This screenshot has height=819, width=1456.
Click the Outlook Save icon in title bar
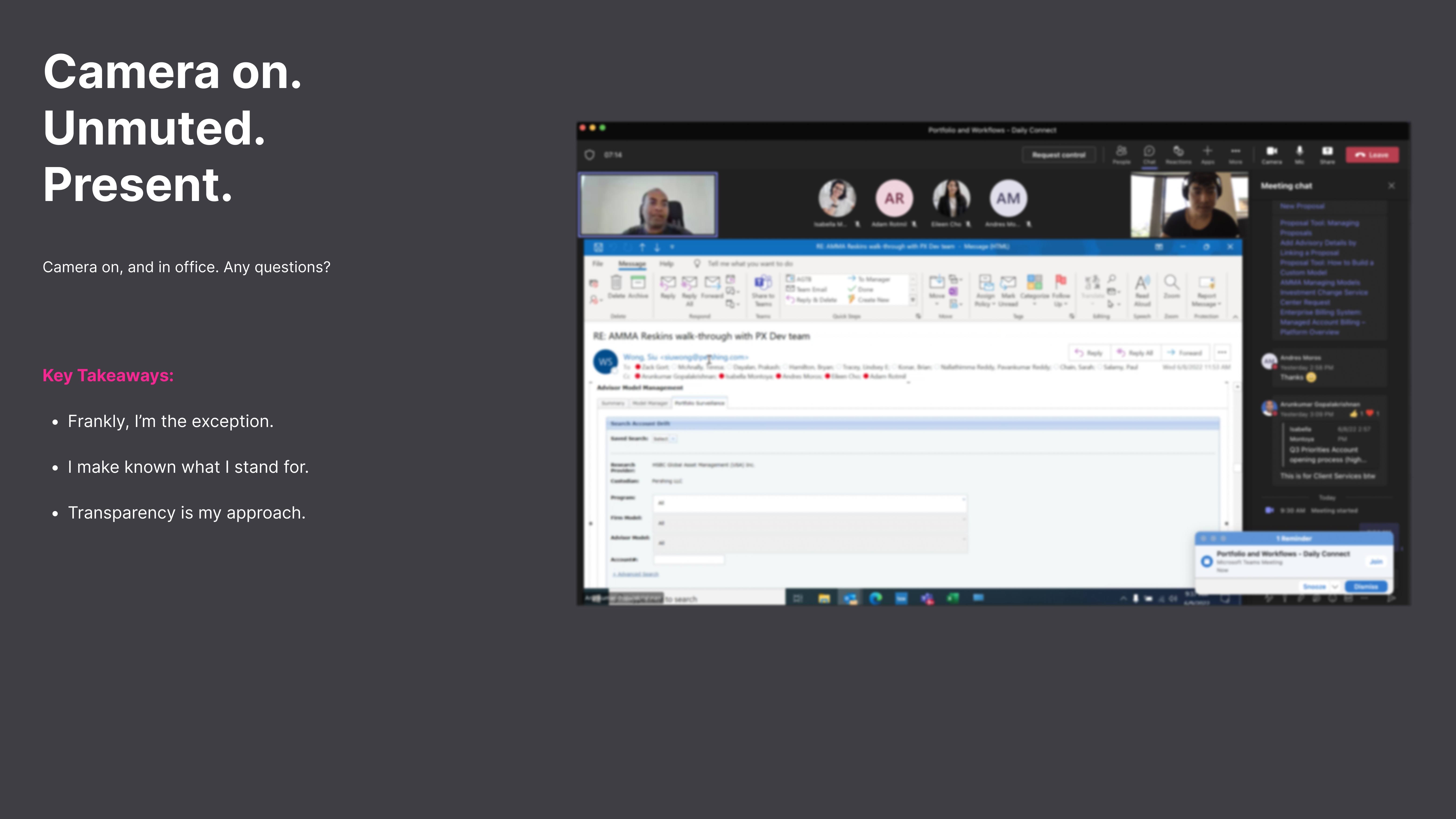599,247
